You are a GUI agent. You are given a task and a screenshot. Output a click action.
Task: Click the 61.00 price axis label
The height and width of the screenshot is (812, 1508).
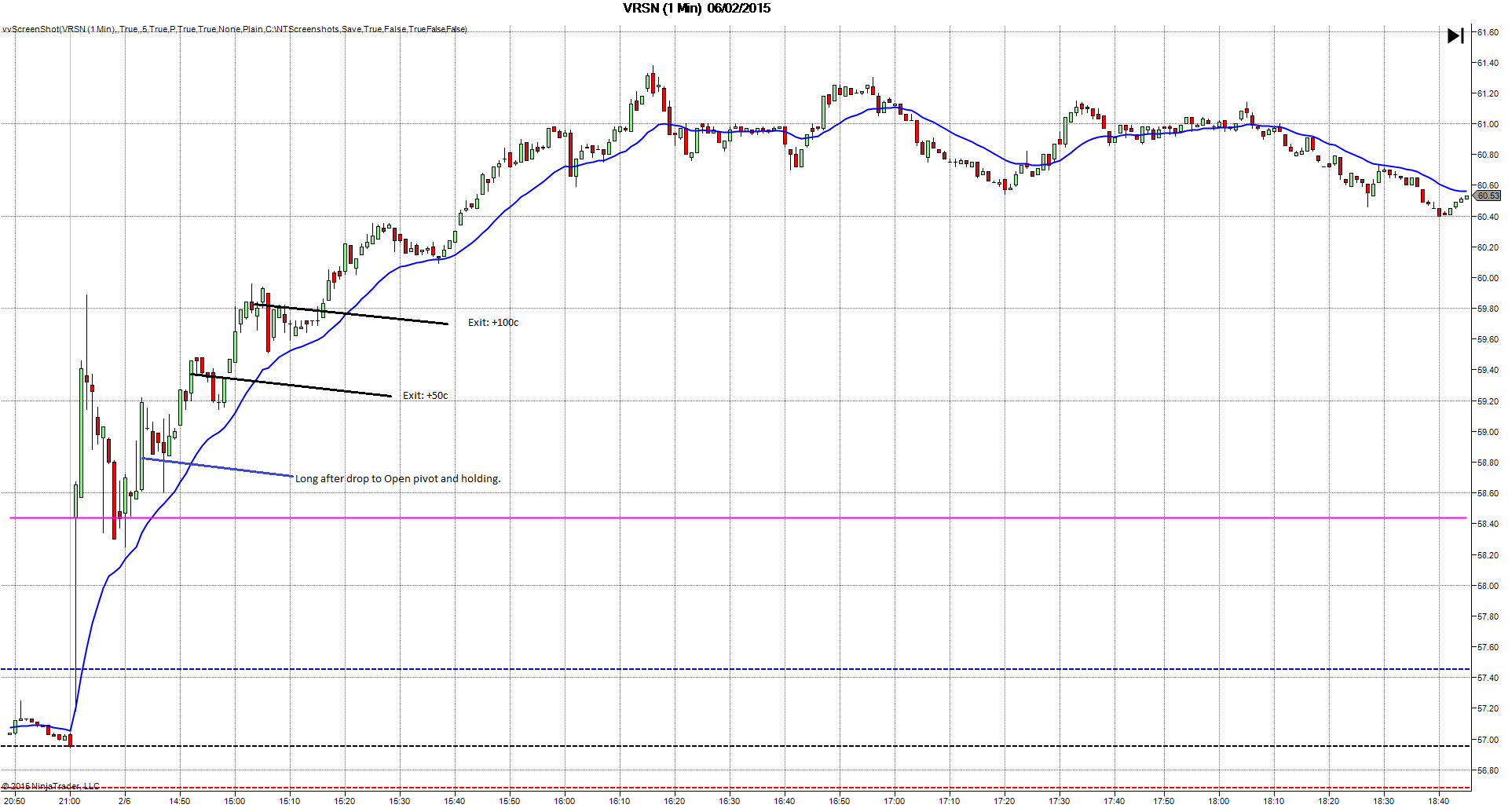pos(1488,124)
